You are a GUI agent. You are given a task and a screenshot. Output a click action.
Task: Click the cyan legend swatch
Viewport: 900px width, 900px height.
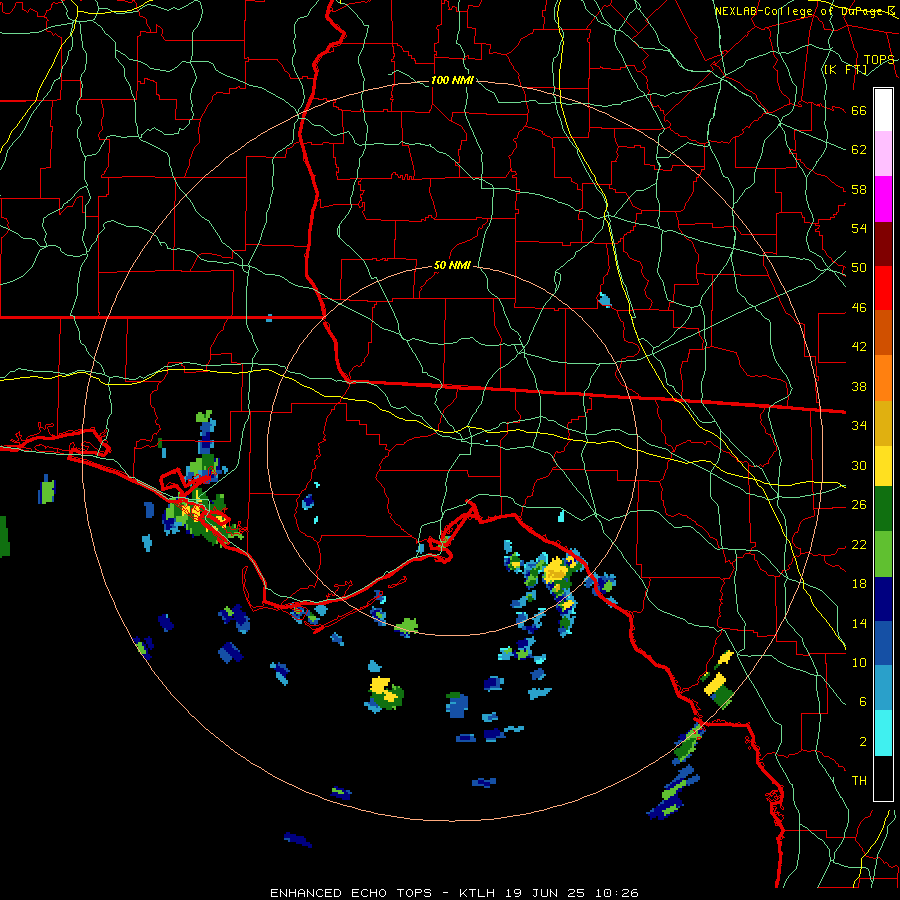[883, 733]
